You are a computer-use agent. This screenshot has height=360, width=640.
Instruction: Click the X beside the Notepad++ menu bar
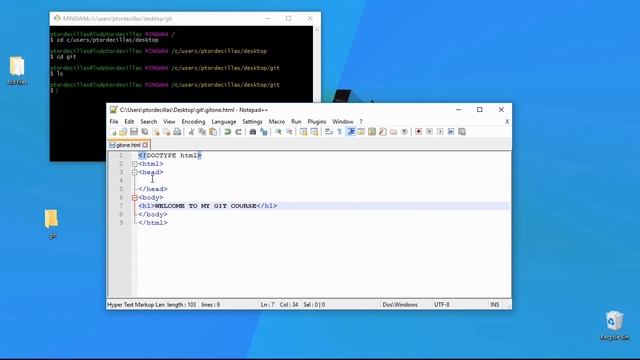tap(507, 122)
